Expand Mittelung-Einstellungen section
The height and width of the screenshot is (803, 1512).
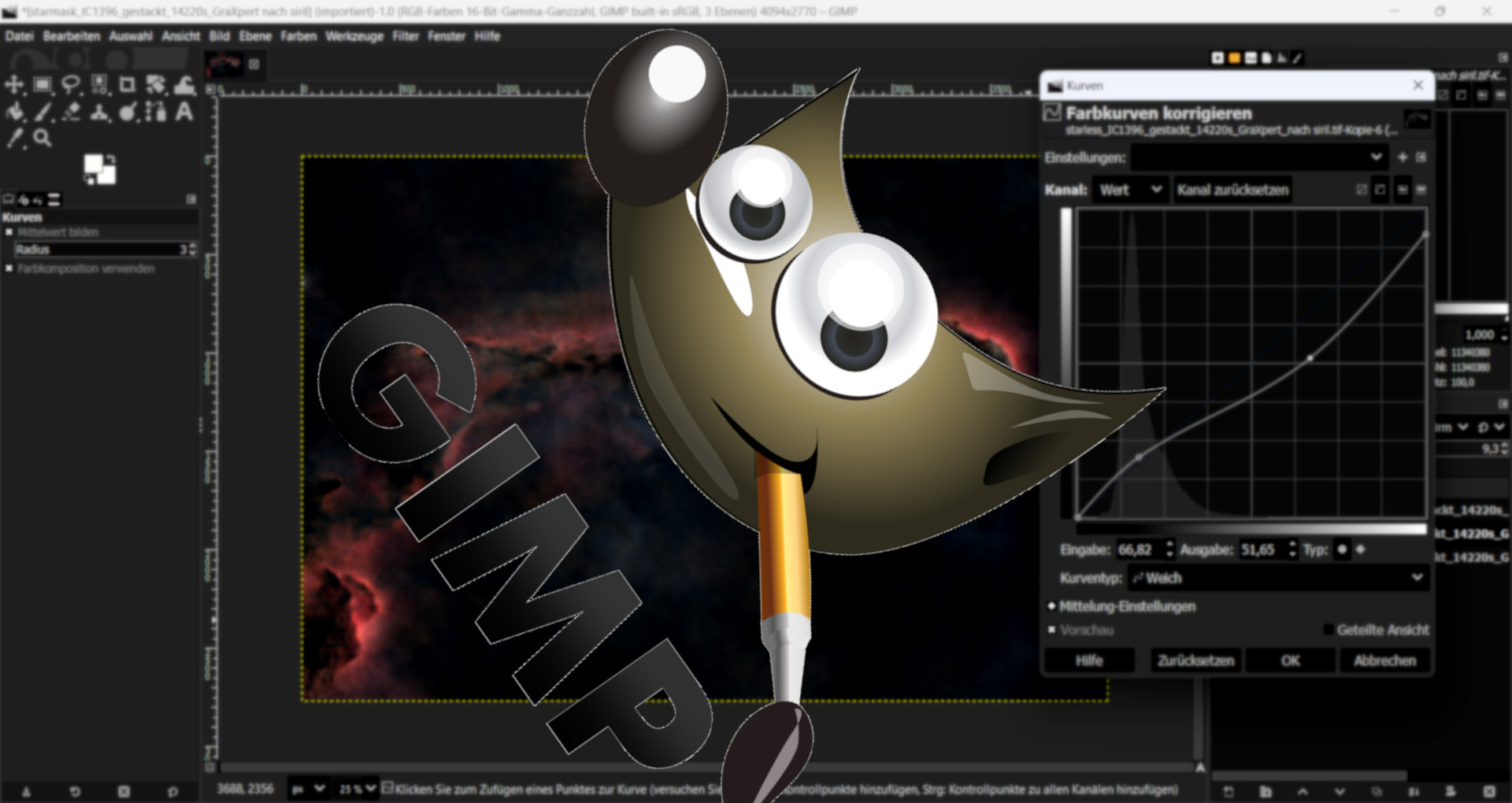[x=1051, y=606]
